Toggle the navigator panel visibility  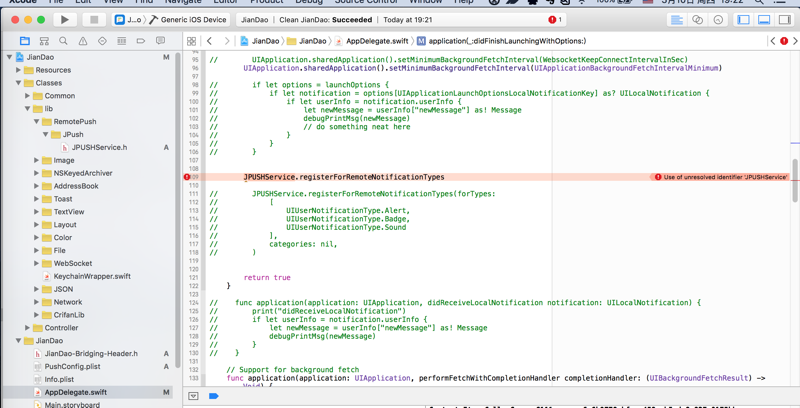tap(744, 20)
